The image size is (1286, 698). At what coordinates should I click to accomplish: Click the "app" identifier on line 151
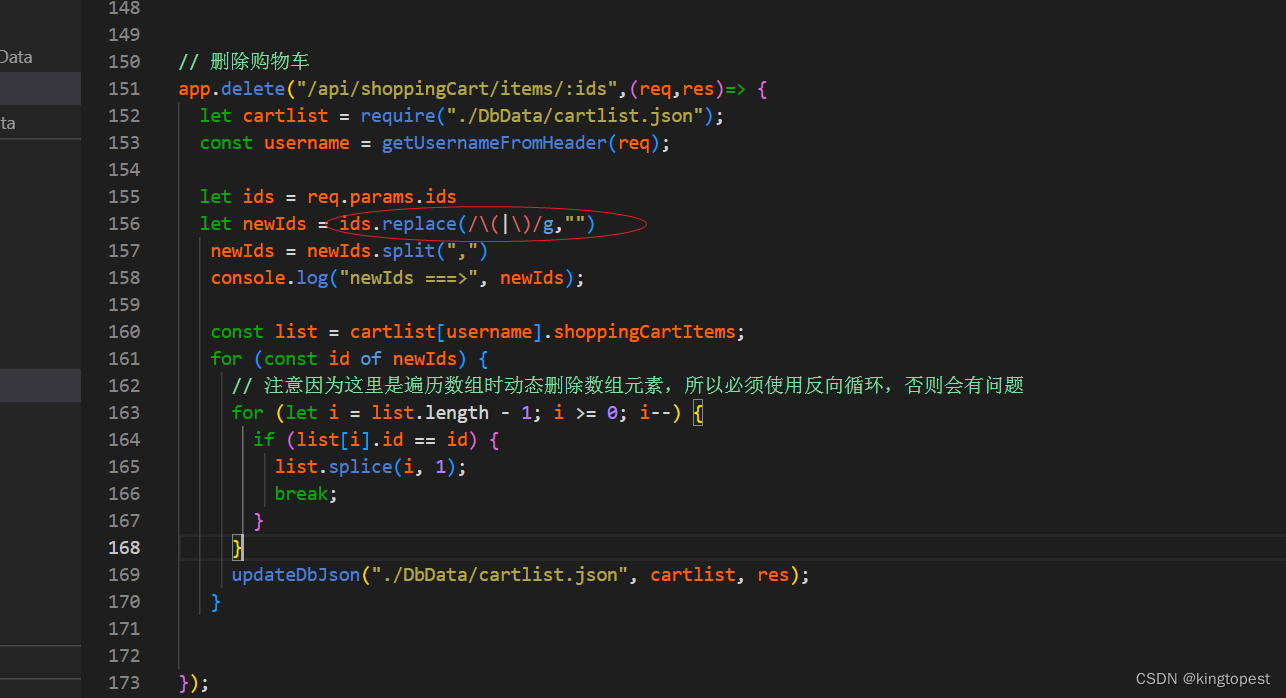click(195, 89)
